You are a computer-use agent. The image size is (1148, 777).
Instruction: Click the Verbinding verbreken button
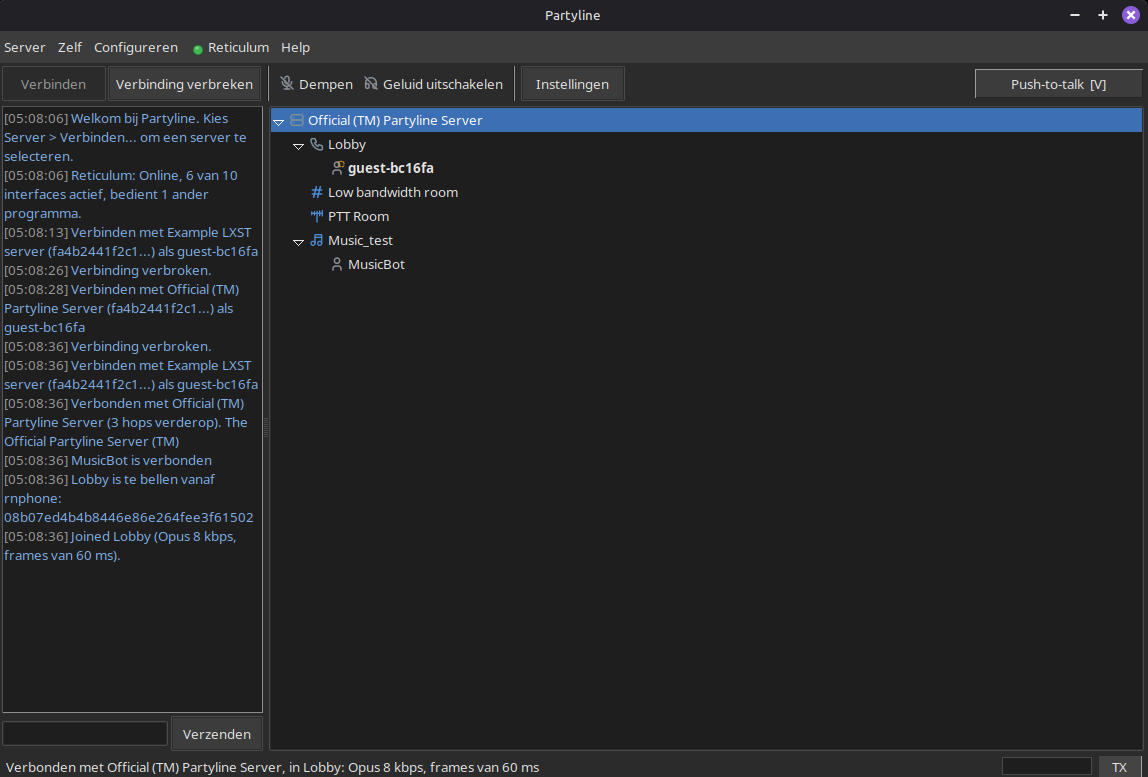184,84
